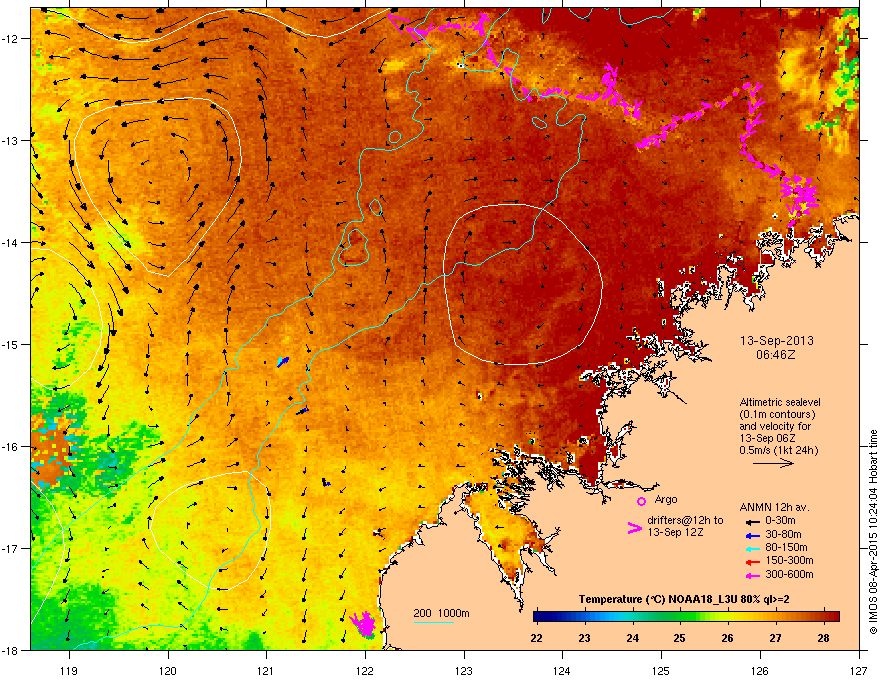Click the 'Temperature (°C) NOAA18_L3U 80% ql>=2' title
Screen dimensions: 880x680
684,600
